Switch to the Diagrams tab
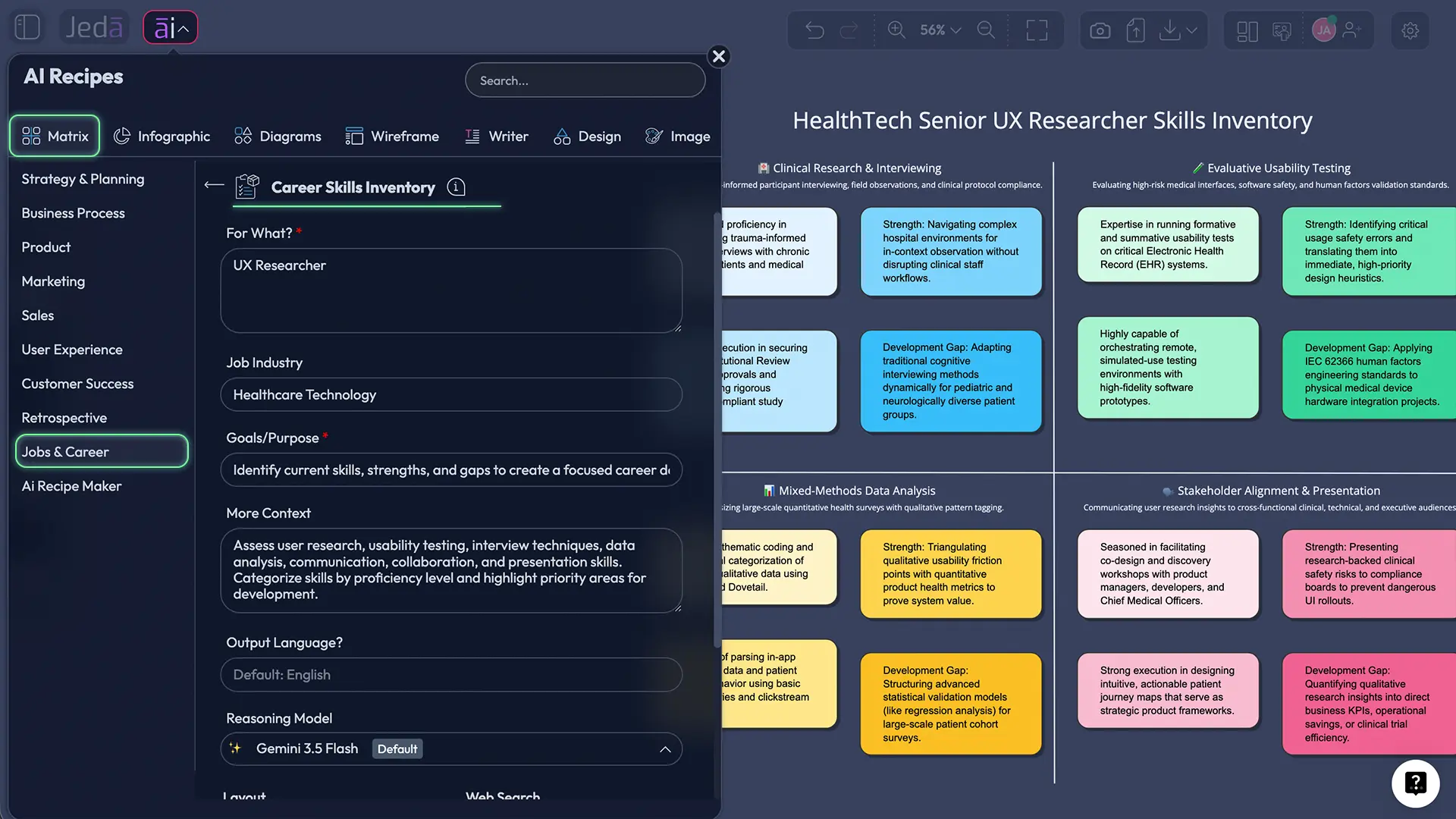Image resolution: width=1456 pixels, height=819 pixels. point(278,136)
